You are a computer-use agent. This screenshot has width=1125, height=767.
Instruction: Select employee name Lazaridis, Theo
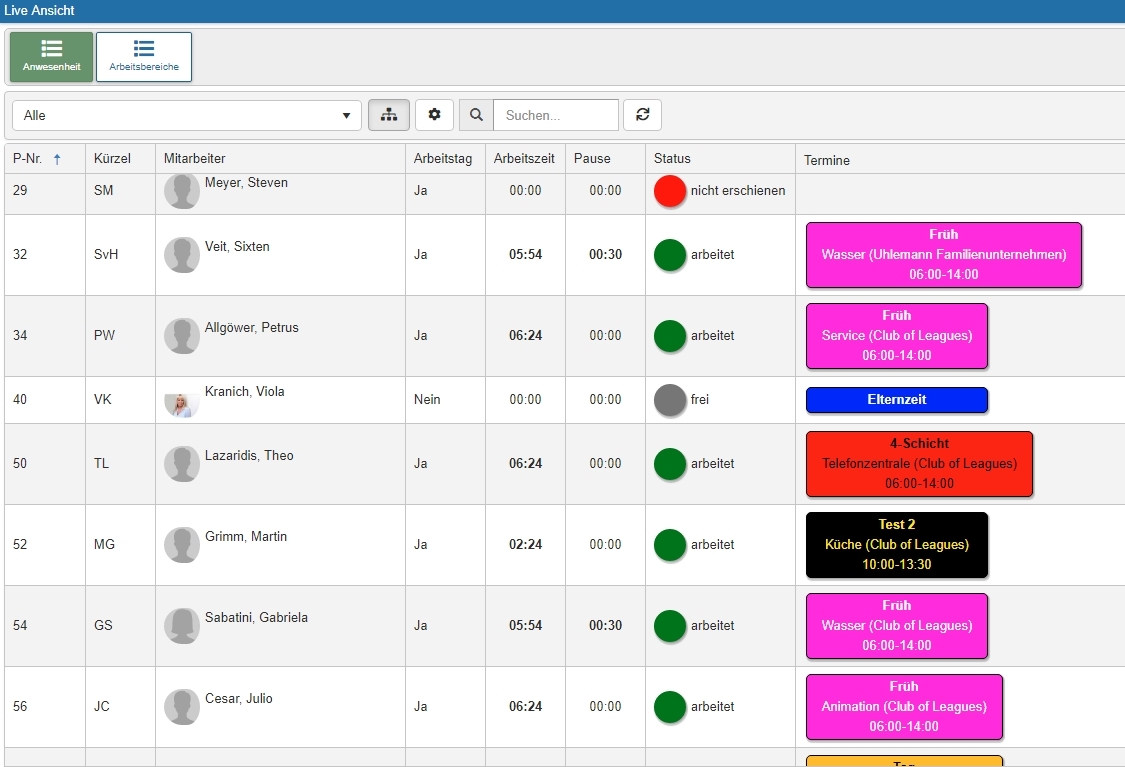click(249, 456)
